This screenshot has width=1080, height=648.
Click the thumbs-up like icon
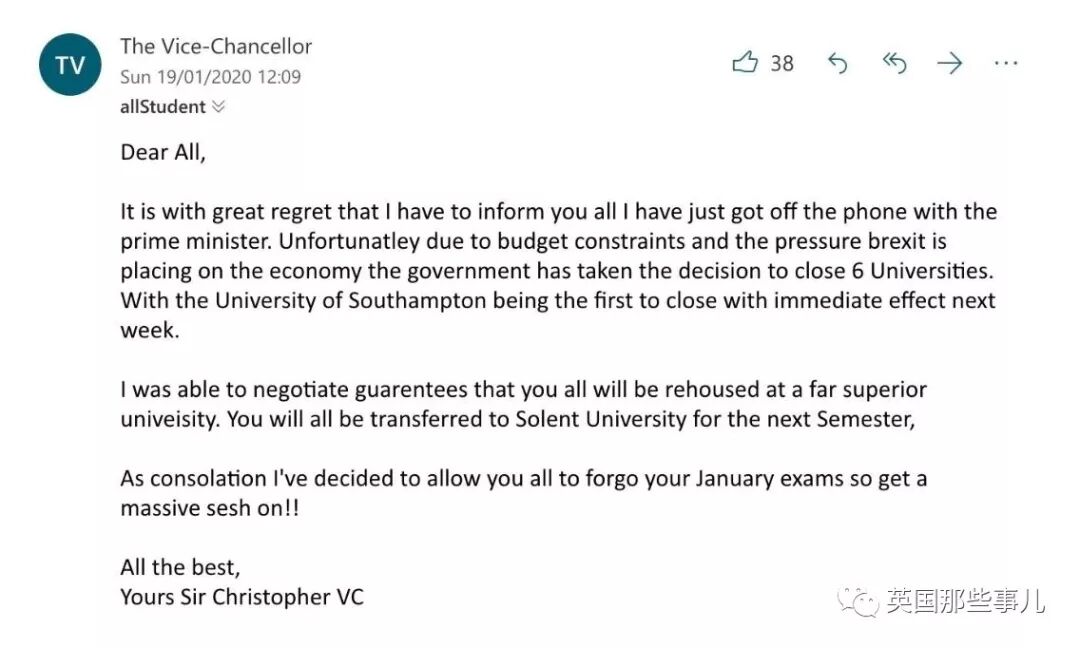pyautogui.click(x=745, y=63)
